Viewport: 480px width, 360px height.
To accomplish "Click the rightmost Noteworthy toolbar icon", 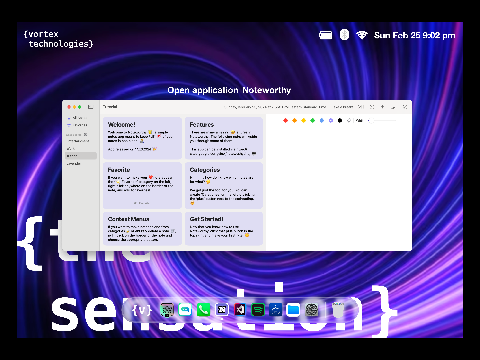I will click(405, 107).
